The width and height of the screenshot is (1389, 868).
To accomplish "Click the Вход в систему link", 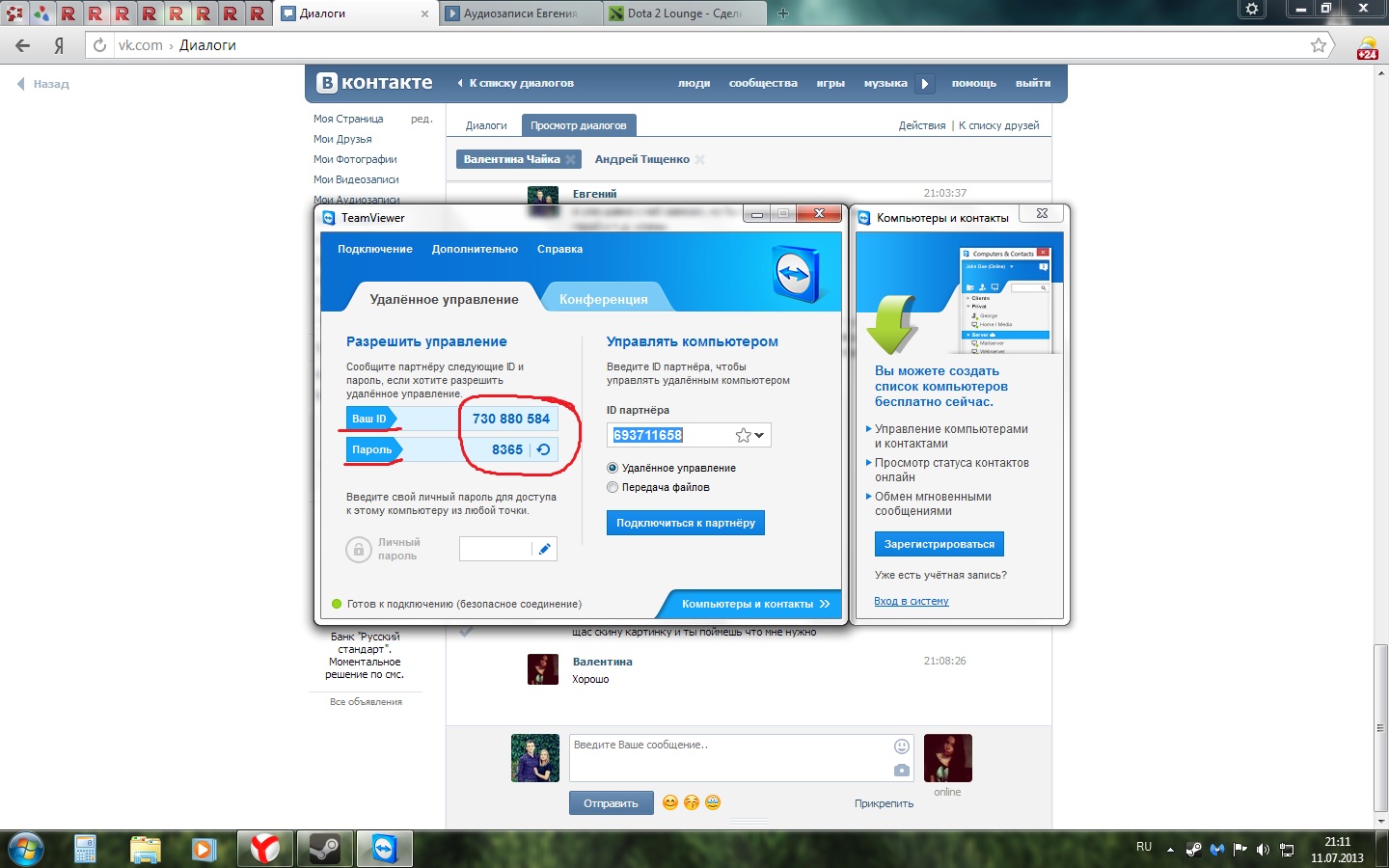I will click(x=912, y=601).
